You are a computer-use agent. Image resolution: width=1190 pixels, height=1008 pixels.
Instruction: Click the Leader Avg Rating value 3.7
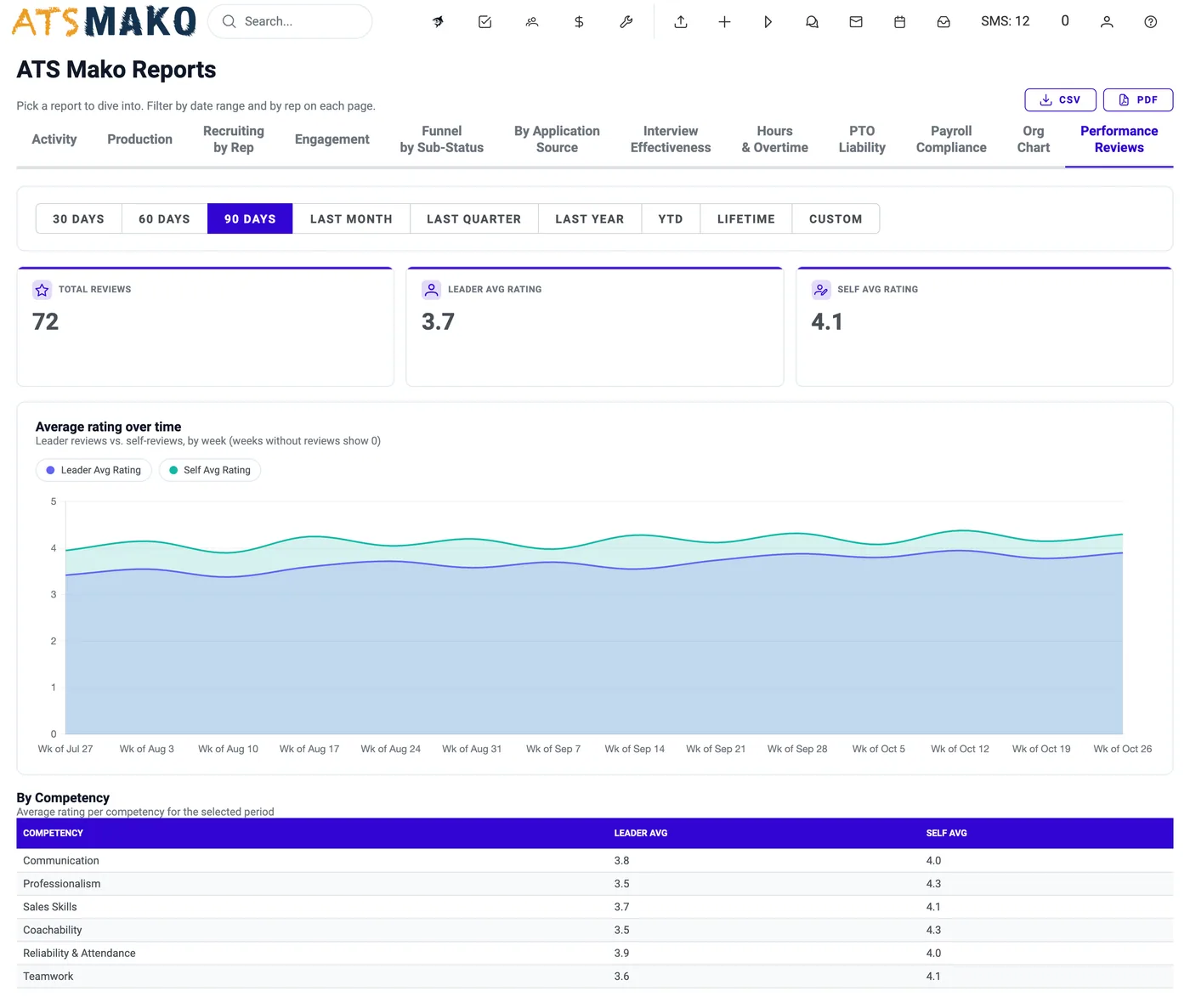[x=439, y=322]
